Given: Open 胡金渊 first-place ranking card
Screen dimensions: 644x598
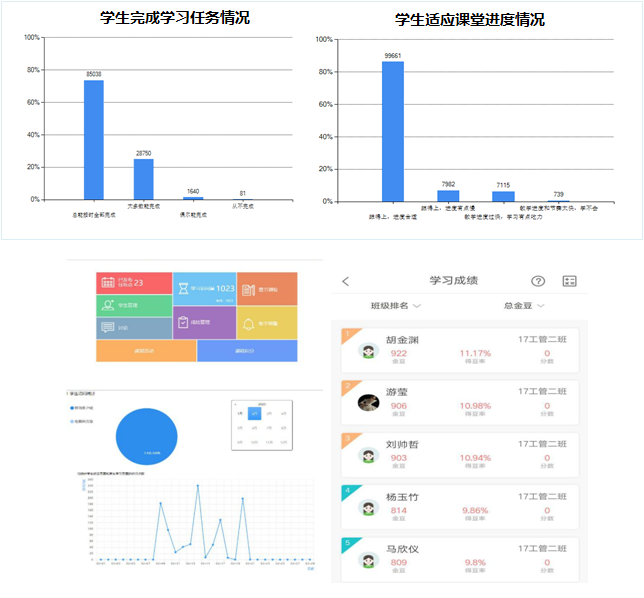Looking at the screenshot, I should pos(460,350).
